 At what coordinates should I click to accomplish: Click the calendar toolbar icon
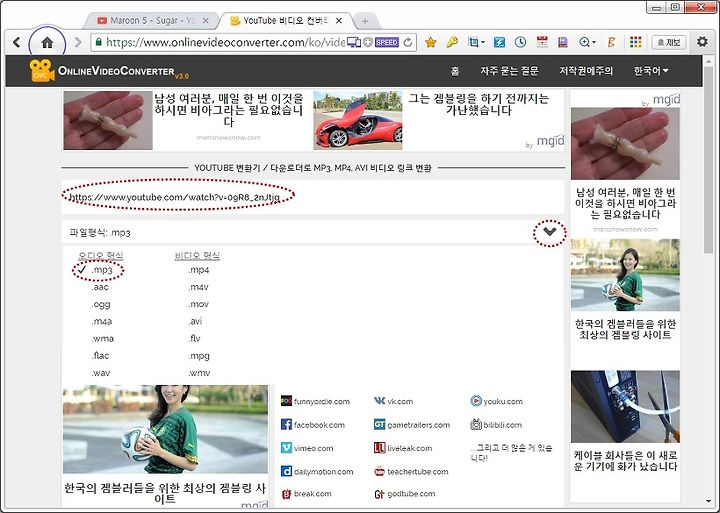542,42
